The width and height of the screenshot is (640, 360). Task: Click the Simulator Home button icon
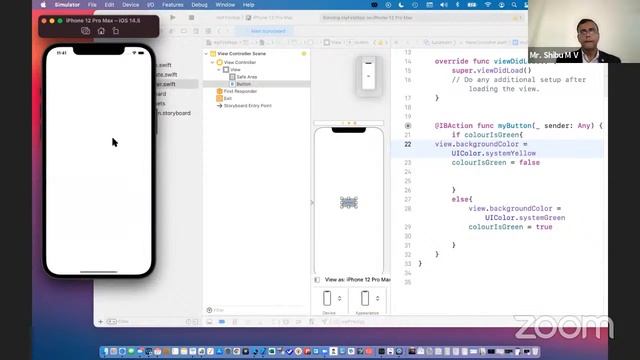(101, 31)
